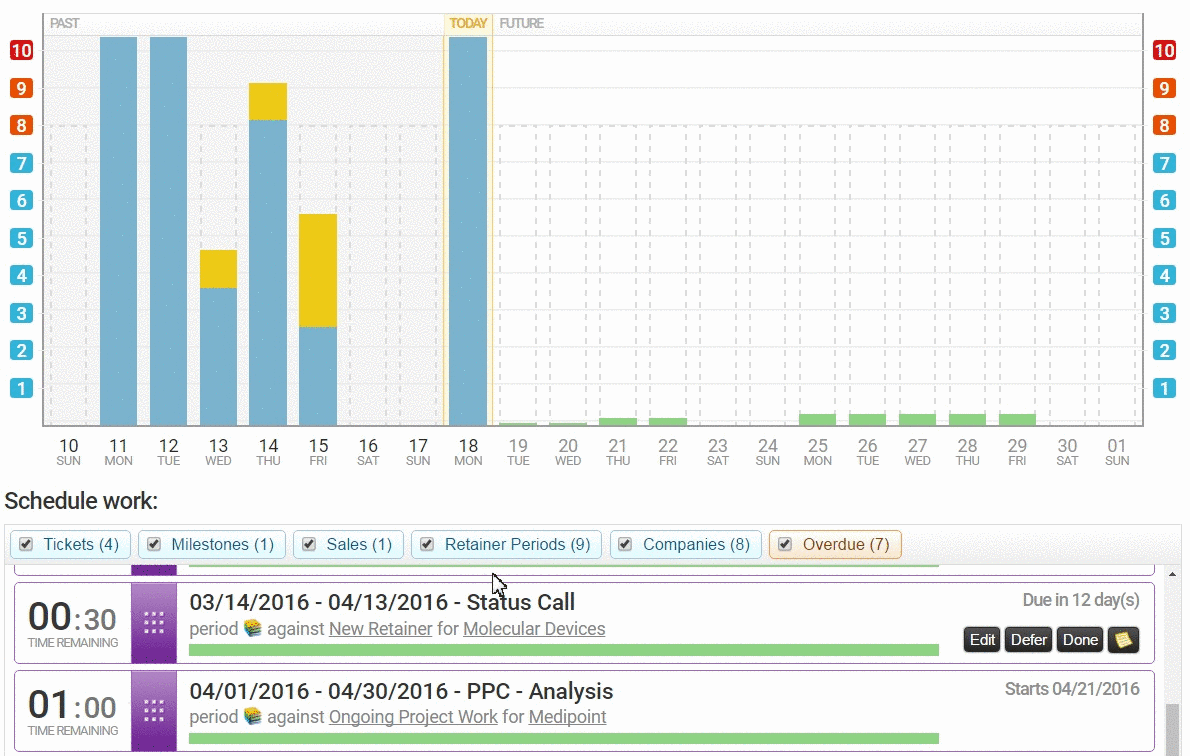Click the blue 5 hour marker on left axis
Viewport: 1190px width, 756px height.
pyautogui.click(x=21, y=238)
